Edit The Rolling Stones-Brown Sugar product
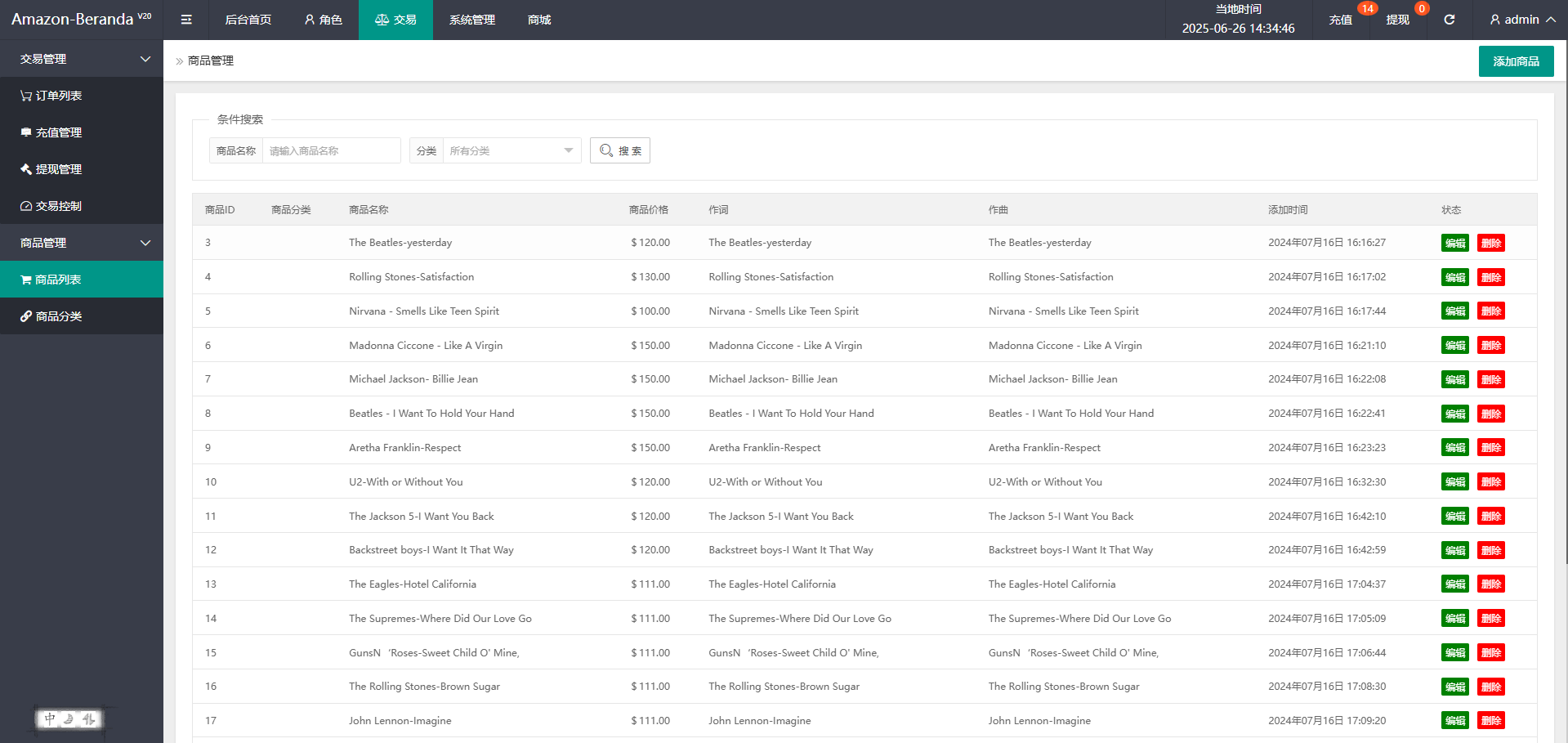The width and height of the screenshot is (1568, 743). point(1455,687)
